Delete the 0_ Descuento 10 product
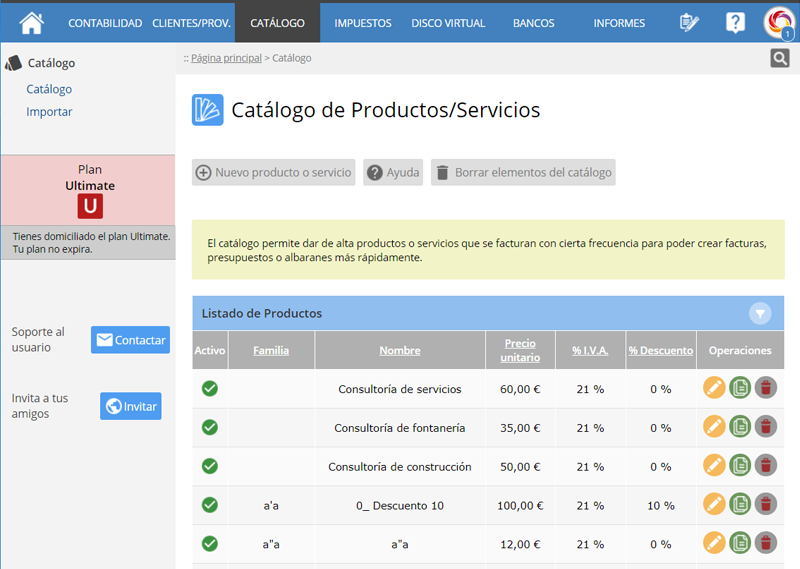Viewport: 800px width, 569px height. 765,504
